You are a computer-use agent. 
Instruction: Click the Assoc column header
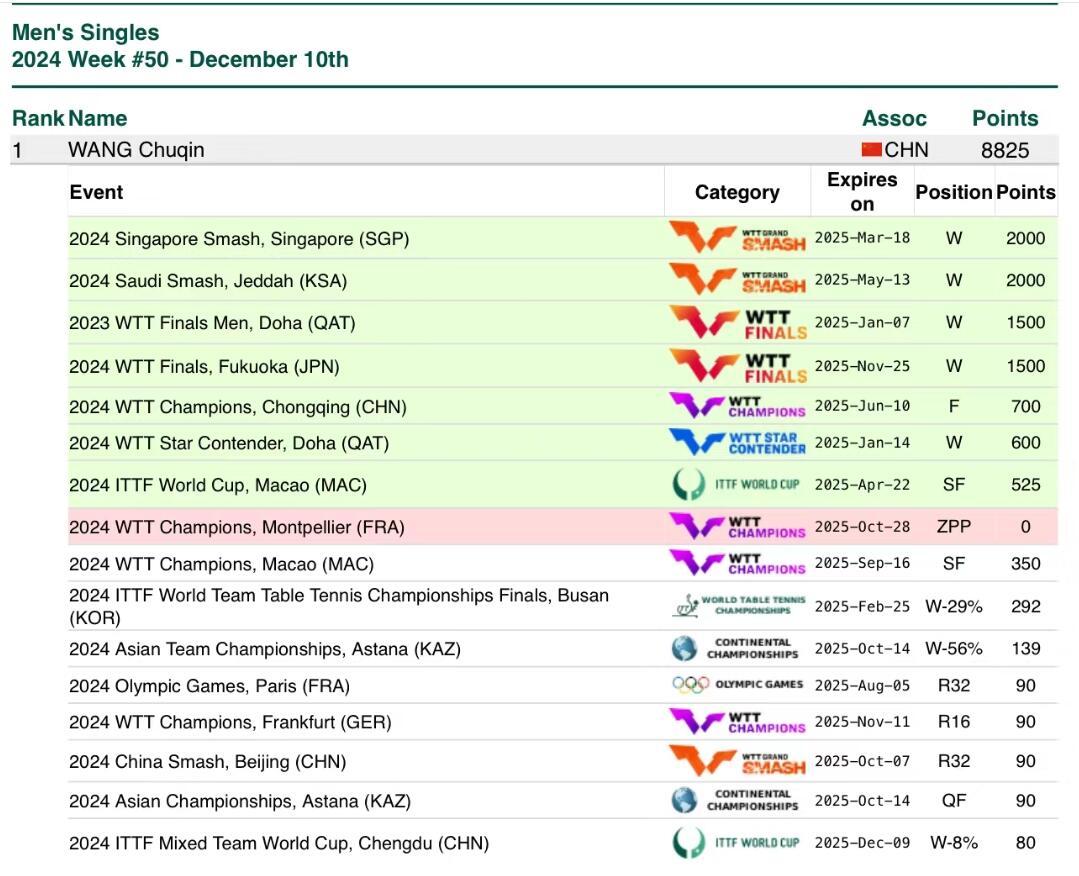click(x=894, y=118)
